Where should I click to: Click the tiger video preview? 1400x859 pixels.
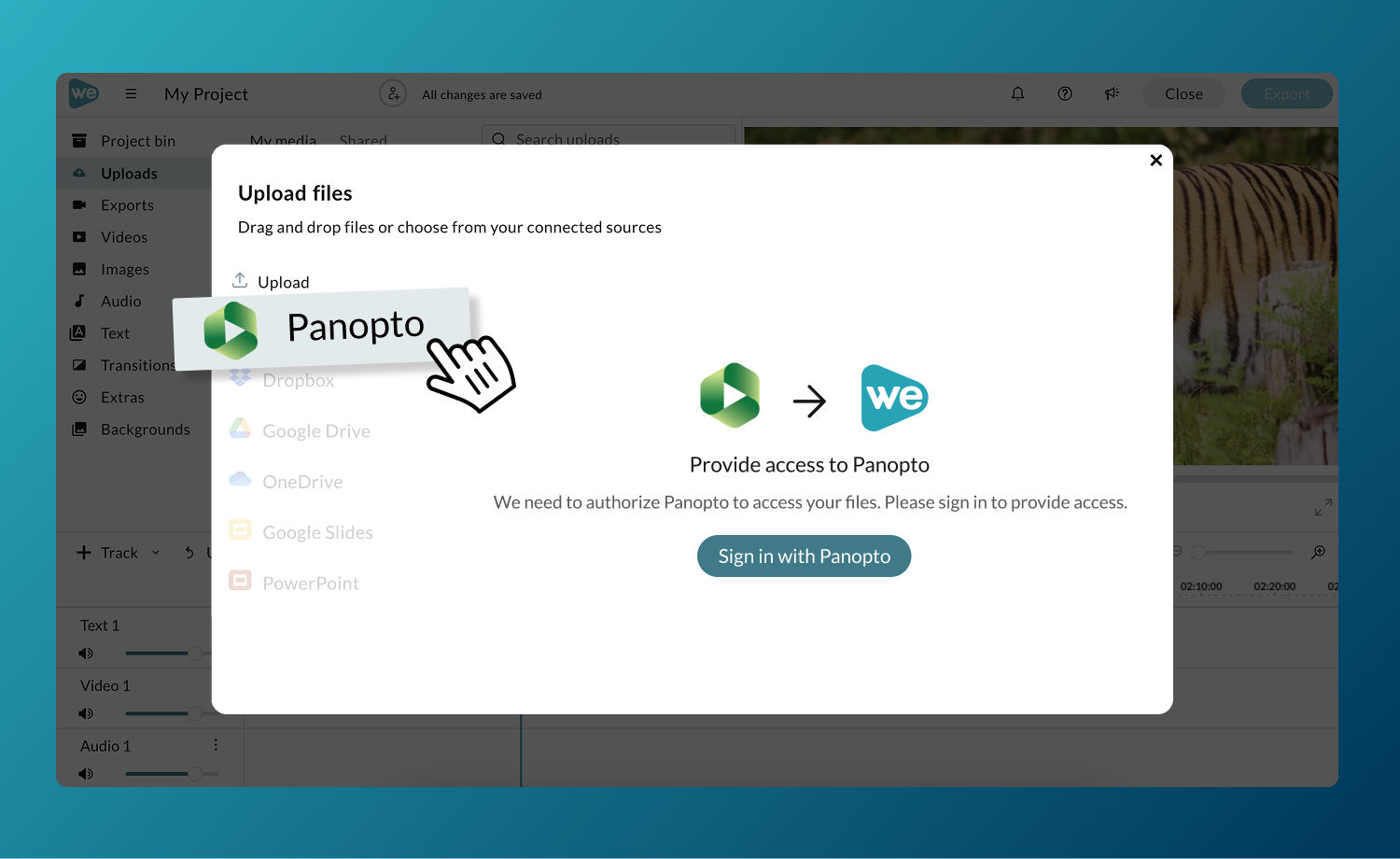tap(1255, 296)
